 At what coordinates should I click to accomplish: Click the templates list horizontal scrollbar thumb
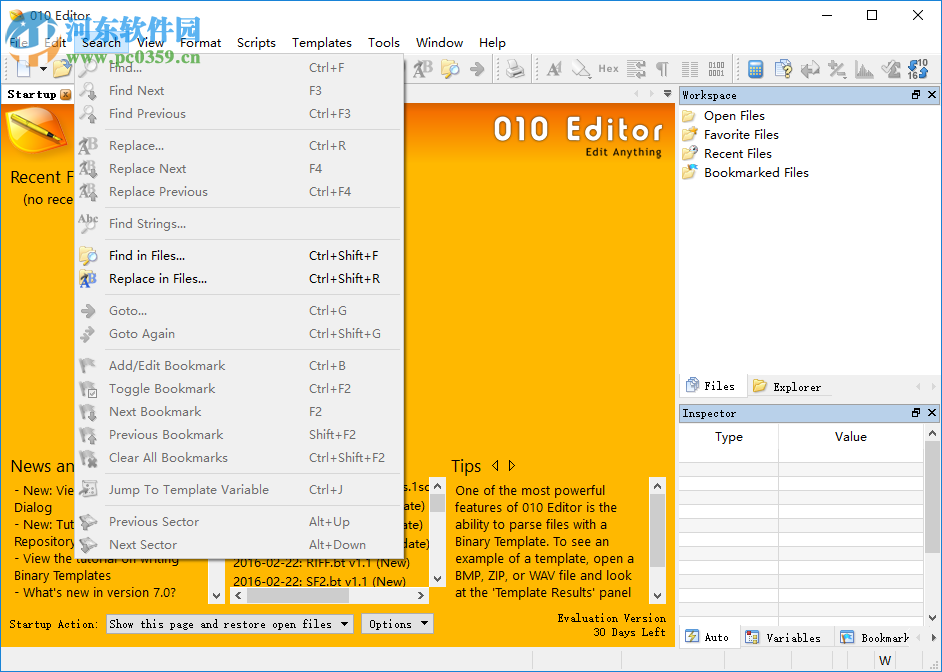[x=297, y=596]
